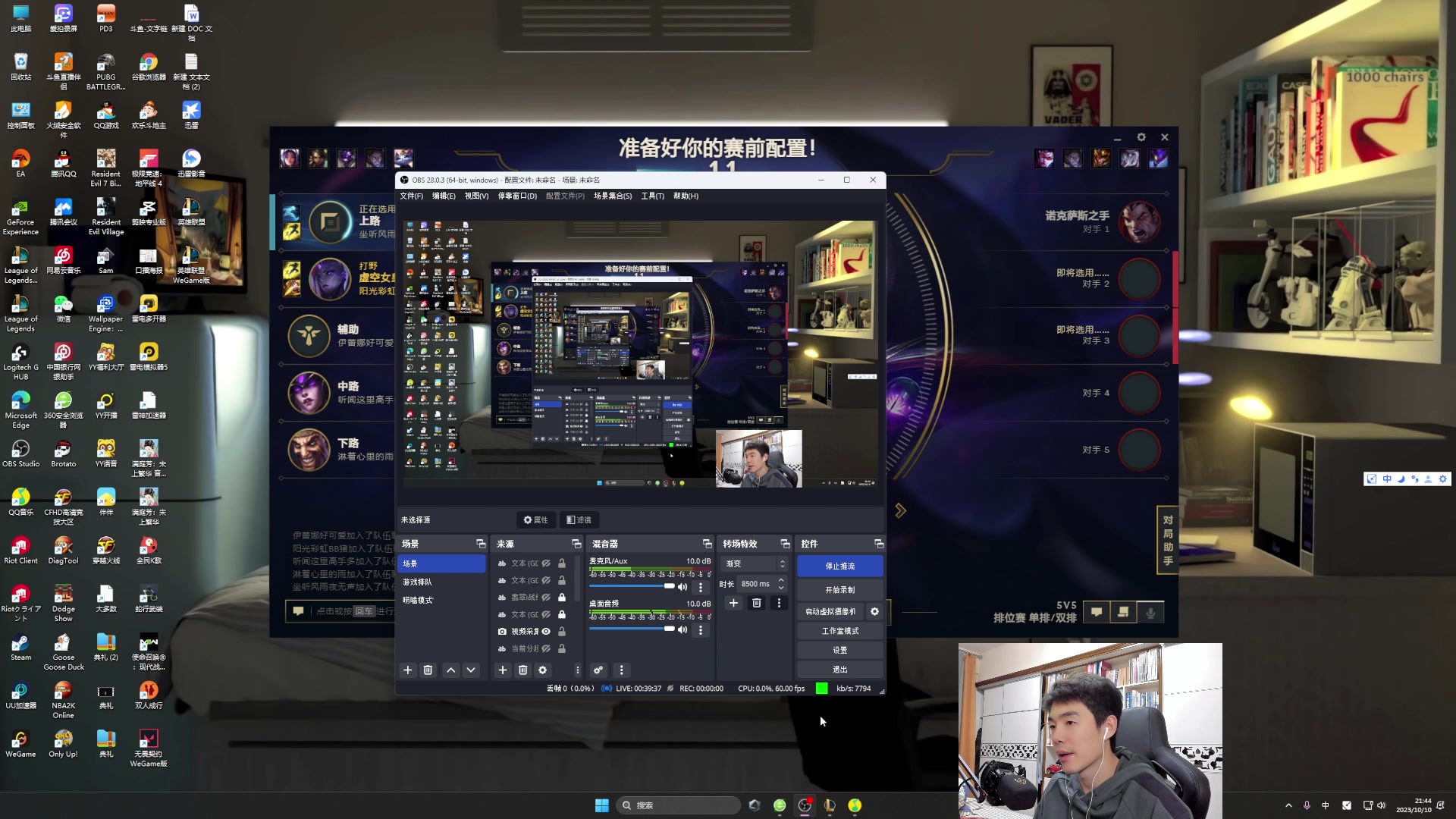
Task: Toggle the microphone button in League client
Action: point(1150,613)
